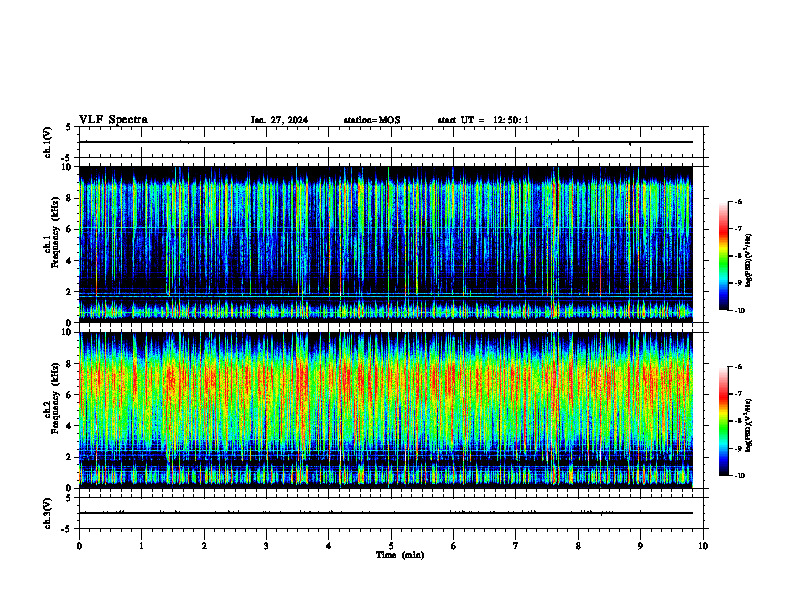792x612 pixels.
Task: Select the date text 'Jan. 27, 2024'
Action: [279, 120]
